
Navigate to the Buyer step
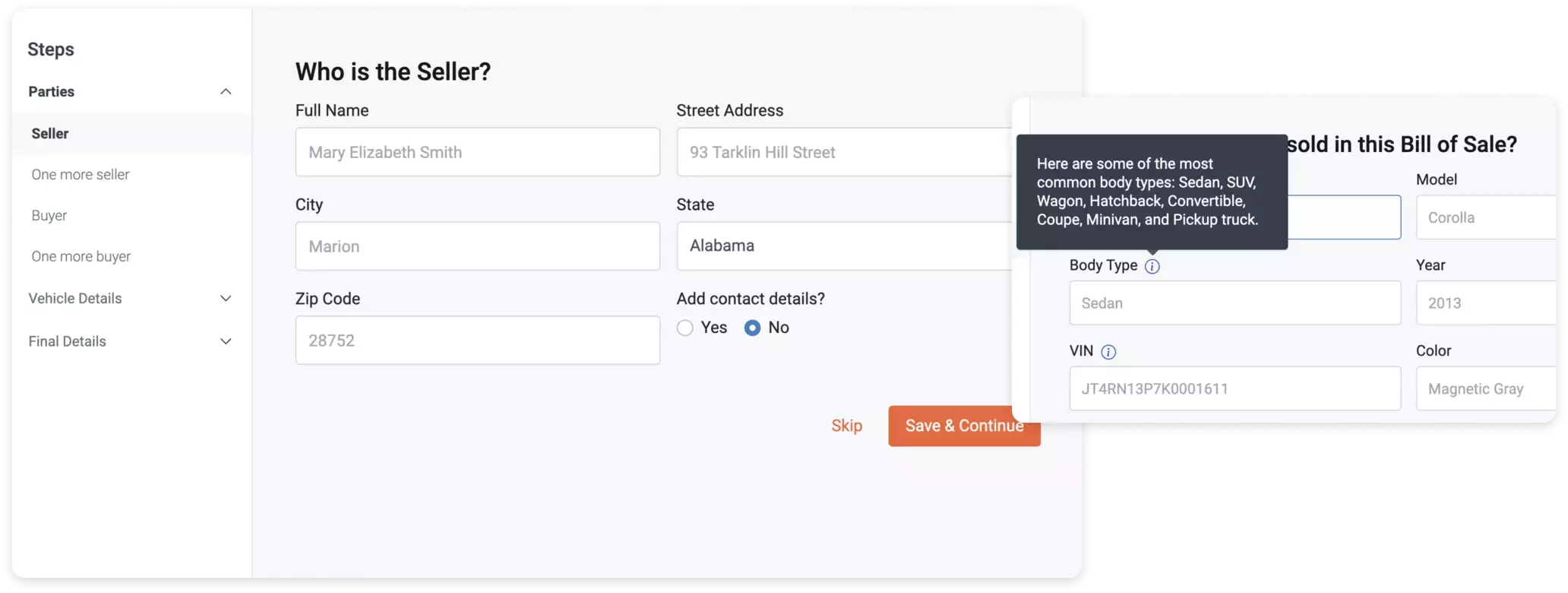click(x=49, y=216)
